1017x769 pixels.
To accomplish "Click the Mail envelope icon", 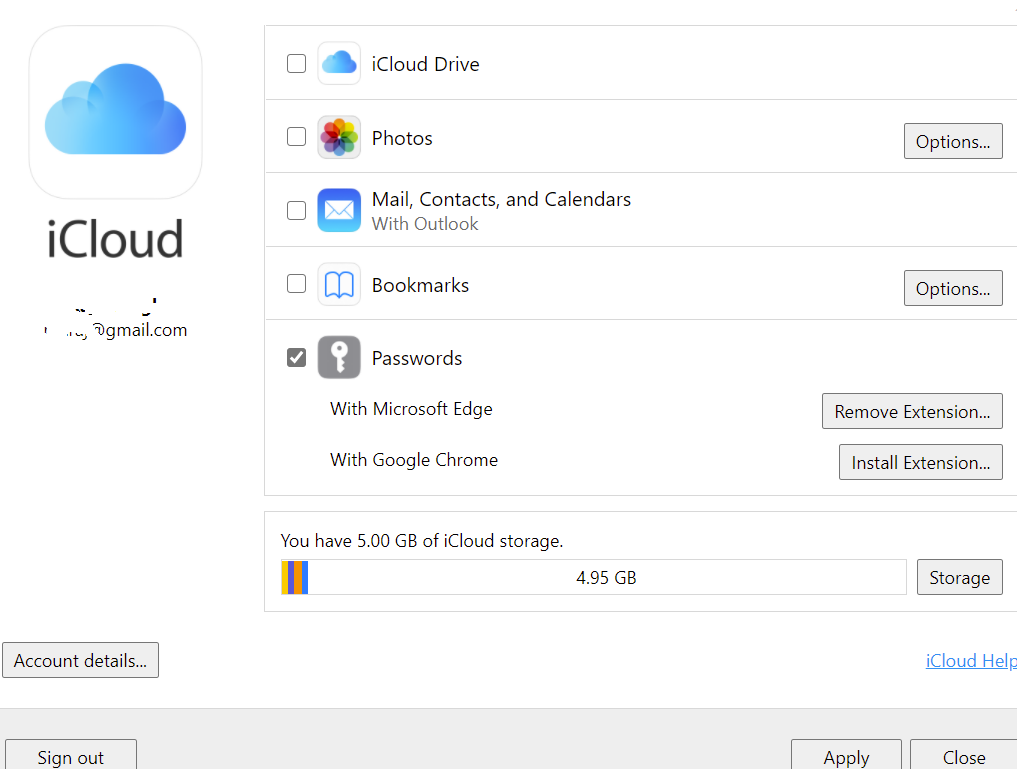I will pos(339,210).
